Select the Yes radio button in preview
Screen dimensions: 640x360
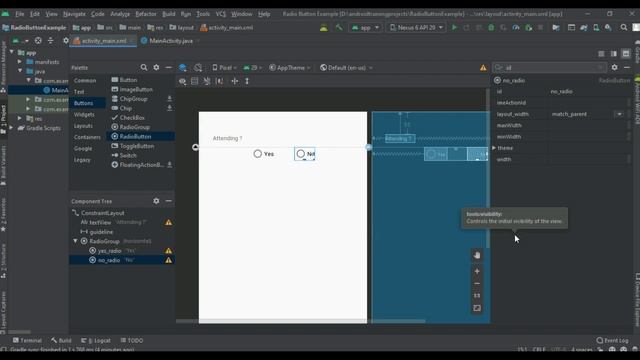[264, 154]
